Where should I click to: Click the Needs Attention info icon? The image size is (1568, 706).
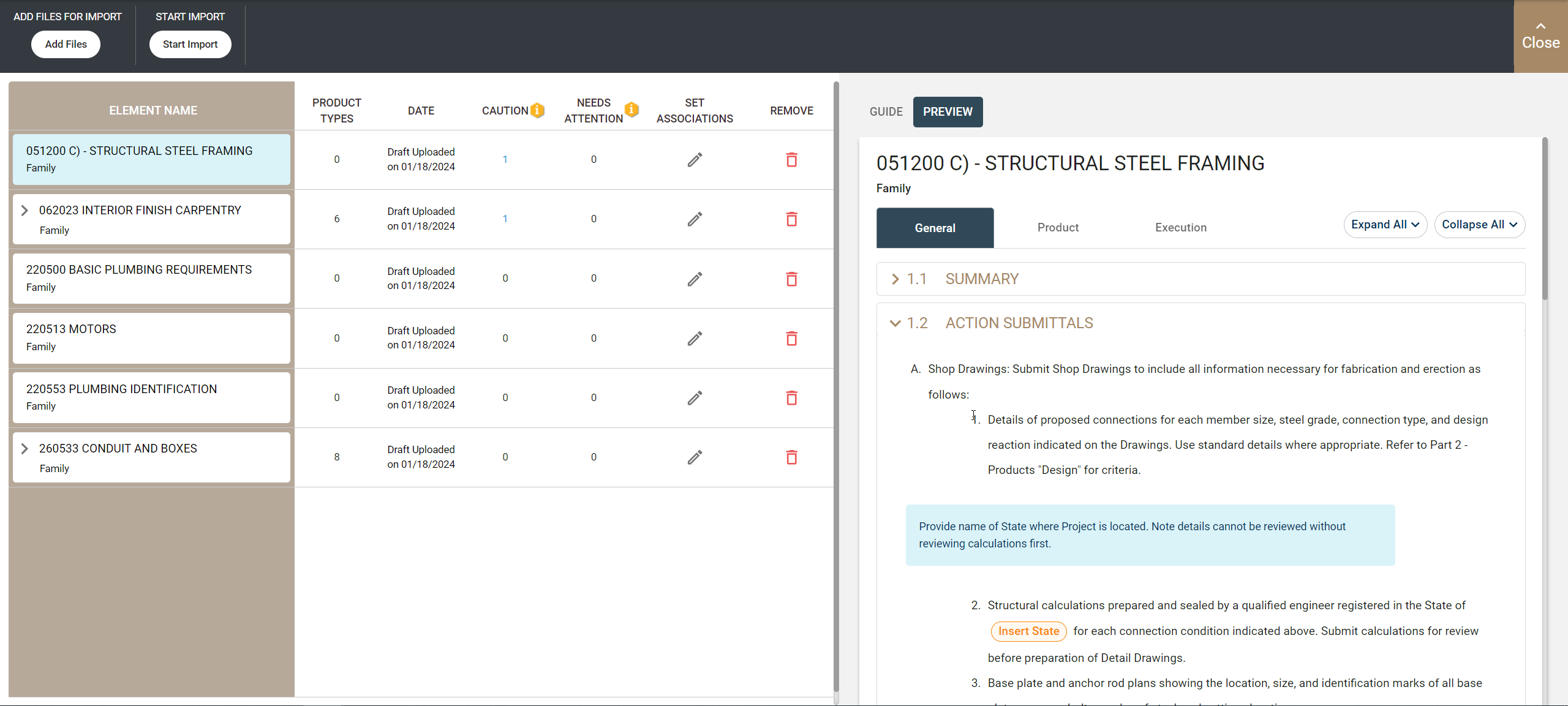[x=631, y=110]
